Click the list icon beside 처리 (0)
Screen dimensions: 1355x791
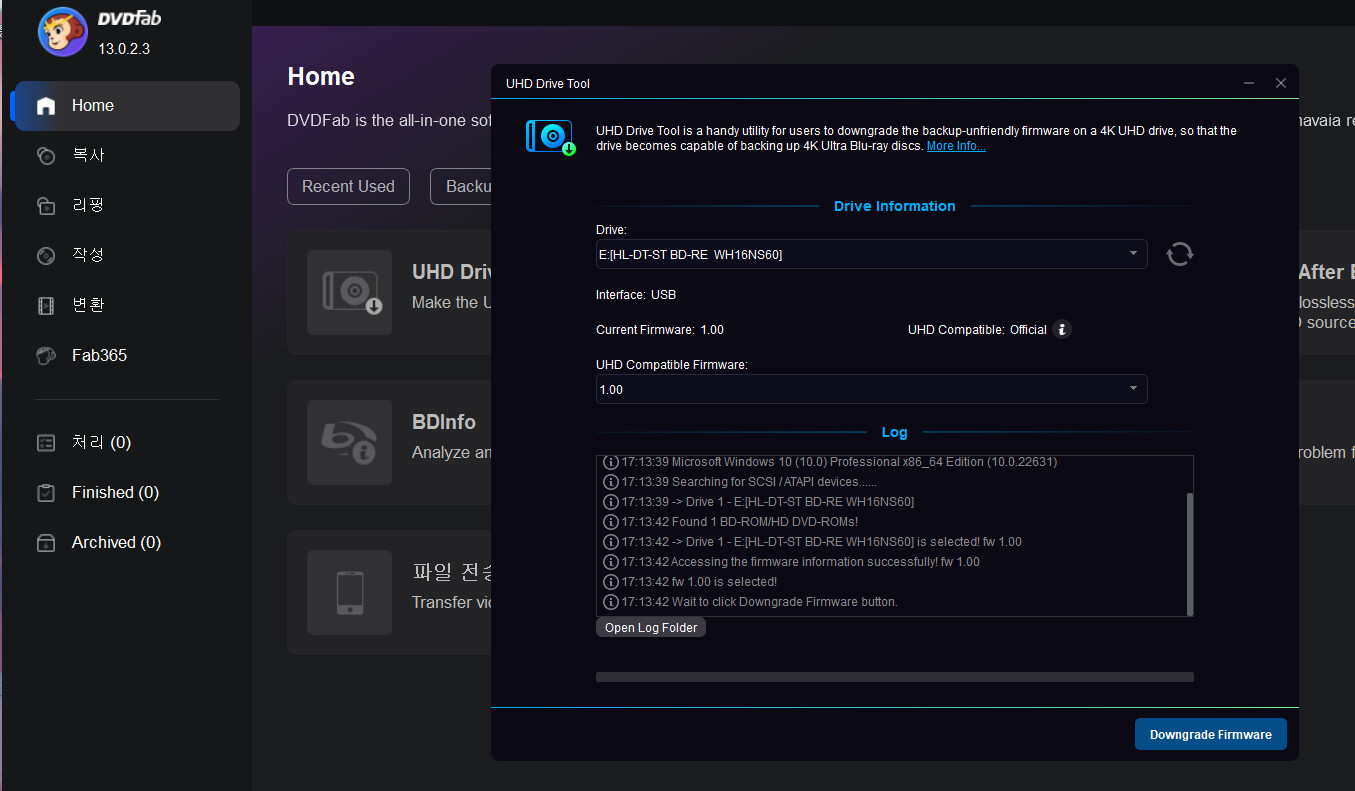46,442
